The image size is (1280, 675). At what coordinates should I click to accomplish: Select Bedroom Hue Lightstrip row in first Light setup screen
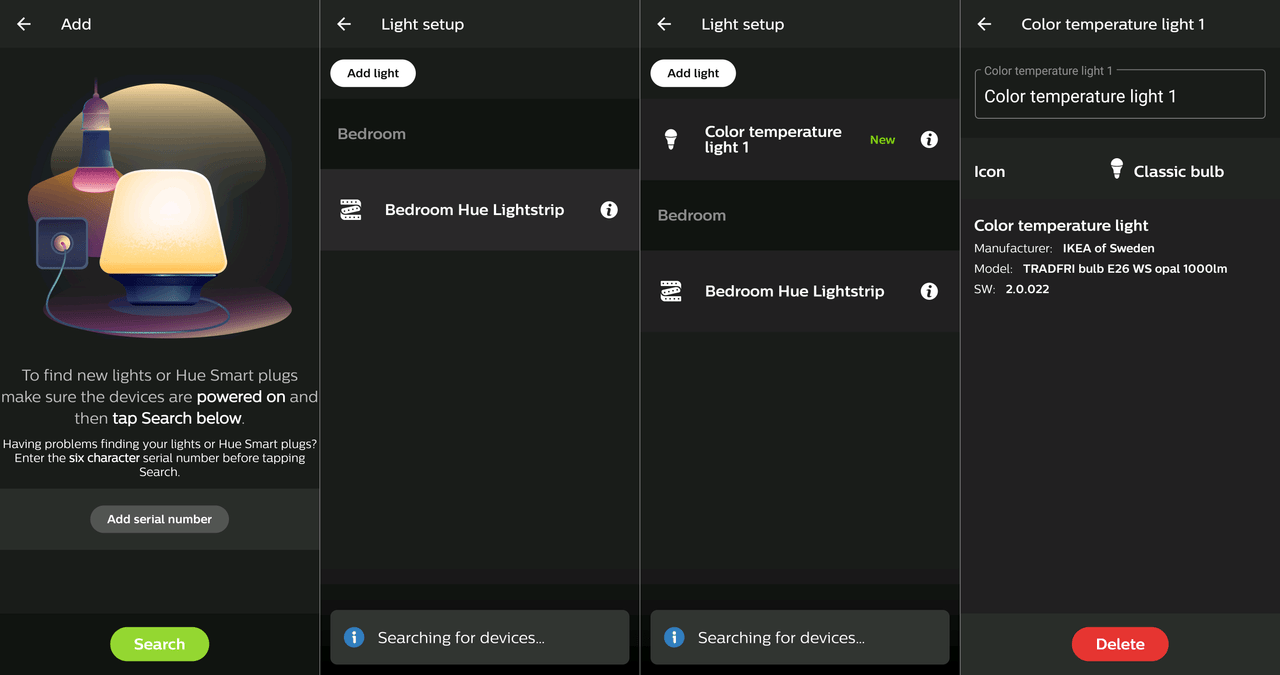[480, 210]
